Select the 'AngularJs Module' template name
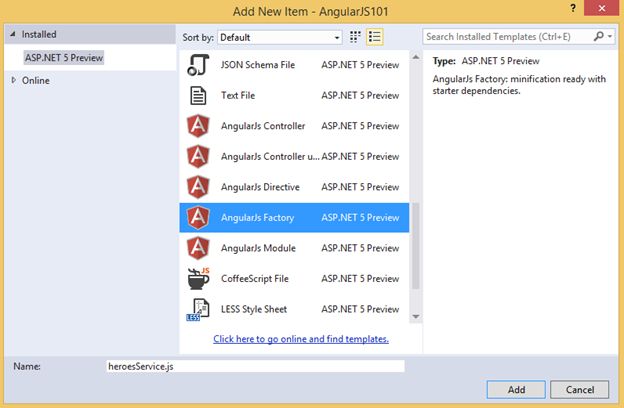This screenshot has height=408, width=624. click(258, 248)
